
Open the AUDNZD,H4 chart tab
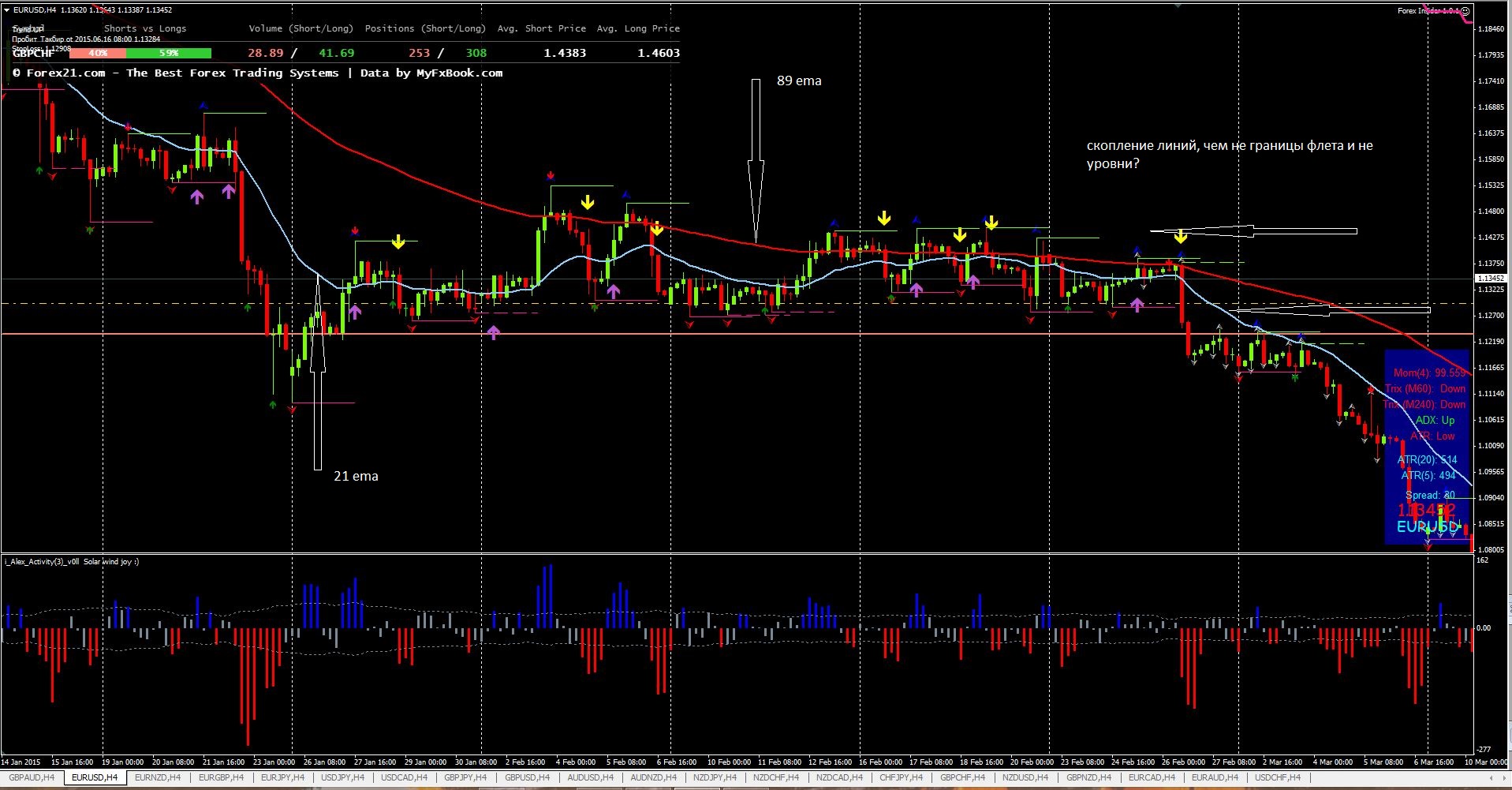pyautogui.click(x=653, y=778)
